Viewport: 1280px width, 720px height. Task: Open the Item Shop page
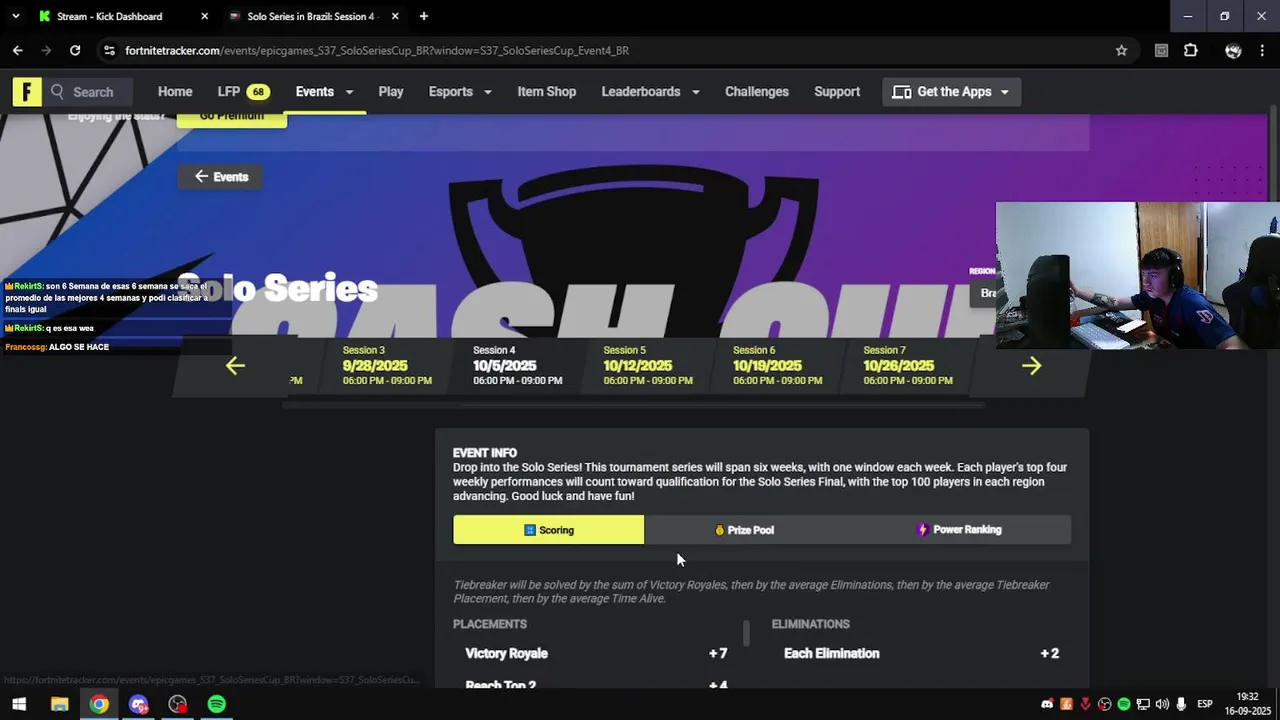coord(547,92)
